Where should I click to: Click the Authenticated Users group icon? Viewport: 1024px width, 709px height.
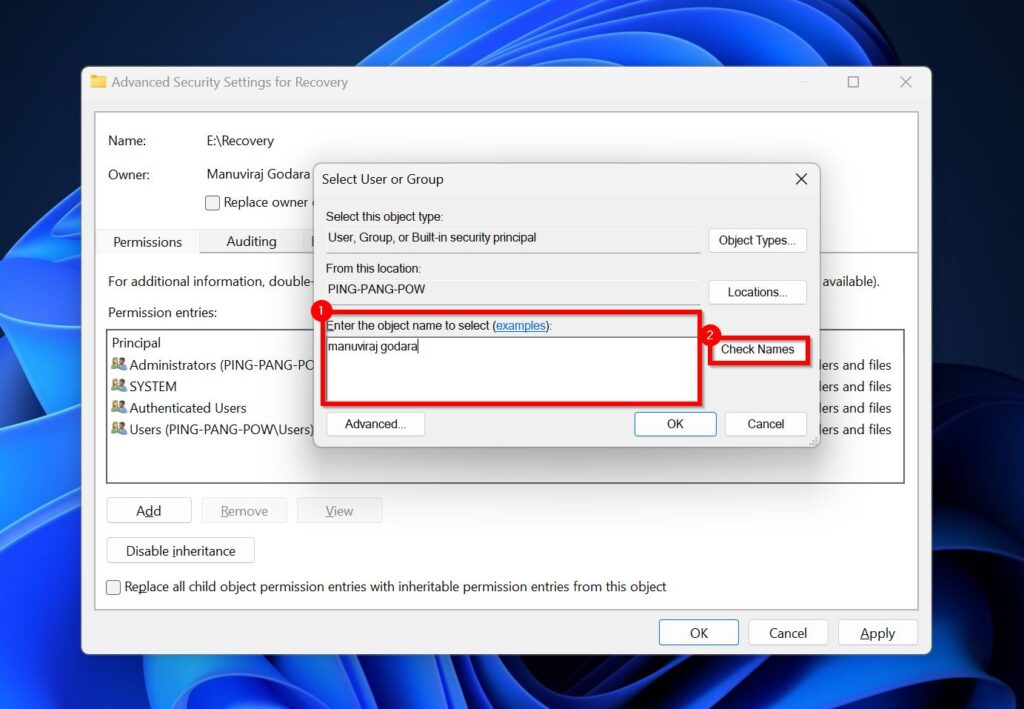coord(120,407)
